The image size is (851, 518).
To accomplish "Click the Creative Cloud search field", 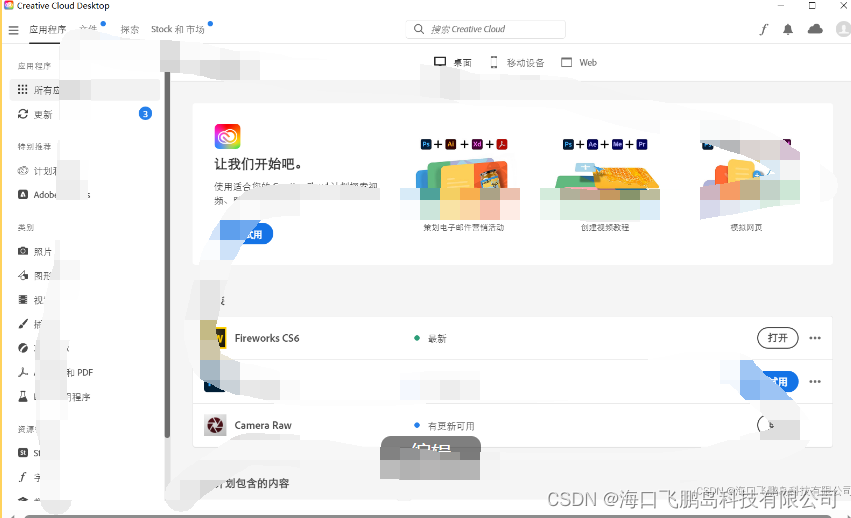I will [x=485, y=29].
